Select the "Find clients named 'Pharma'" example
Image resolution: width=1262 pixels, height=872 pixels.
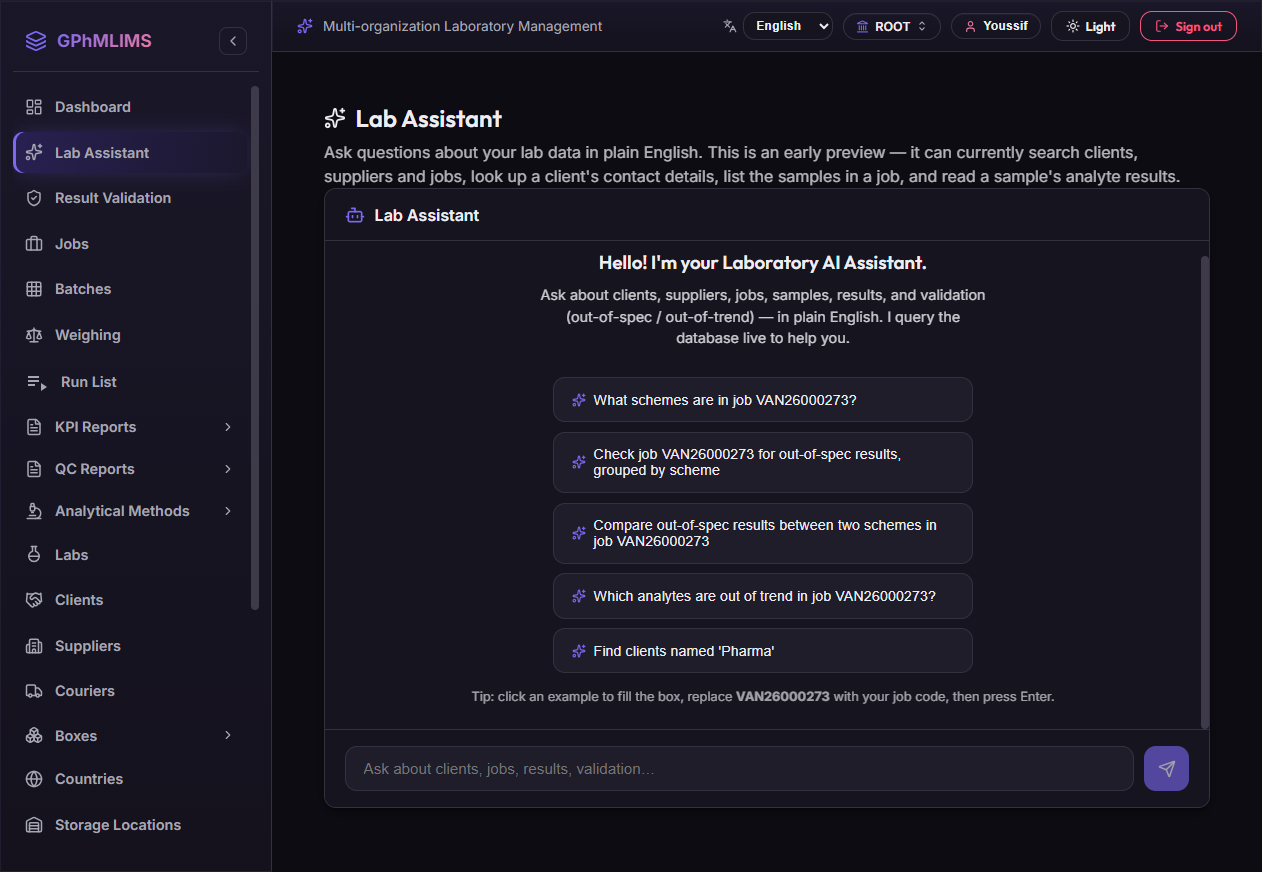[762, 651]
